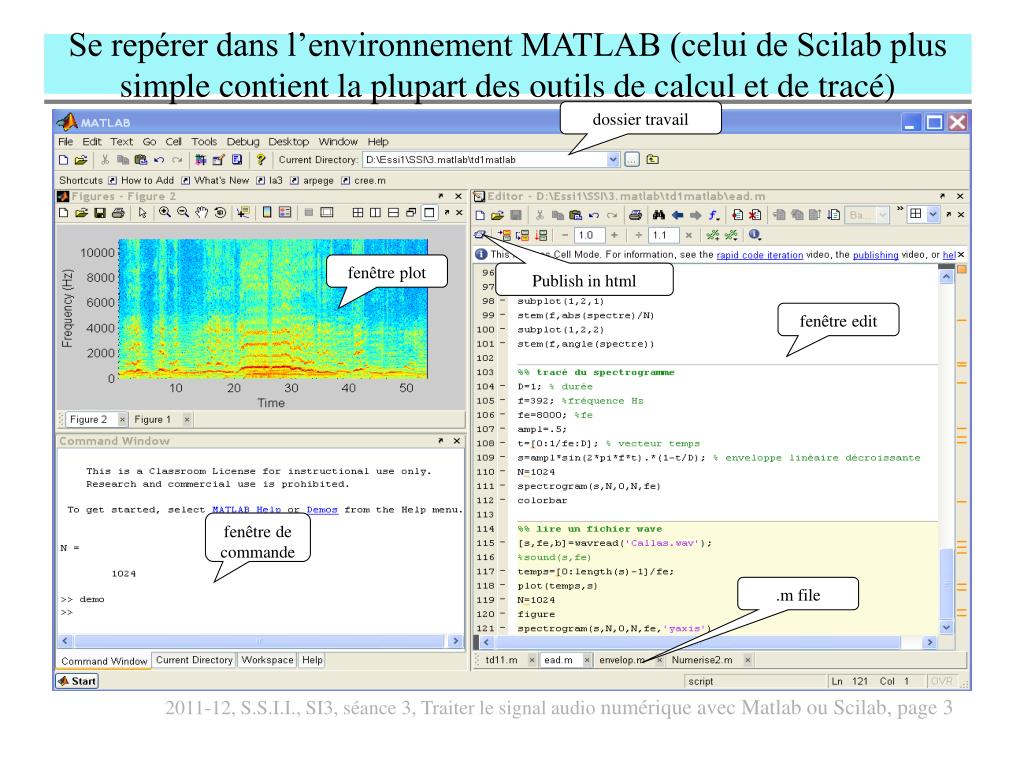1024x768 pixels.
Task: Switch to the Workspace tab
Action: click(x=267, y=660)
